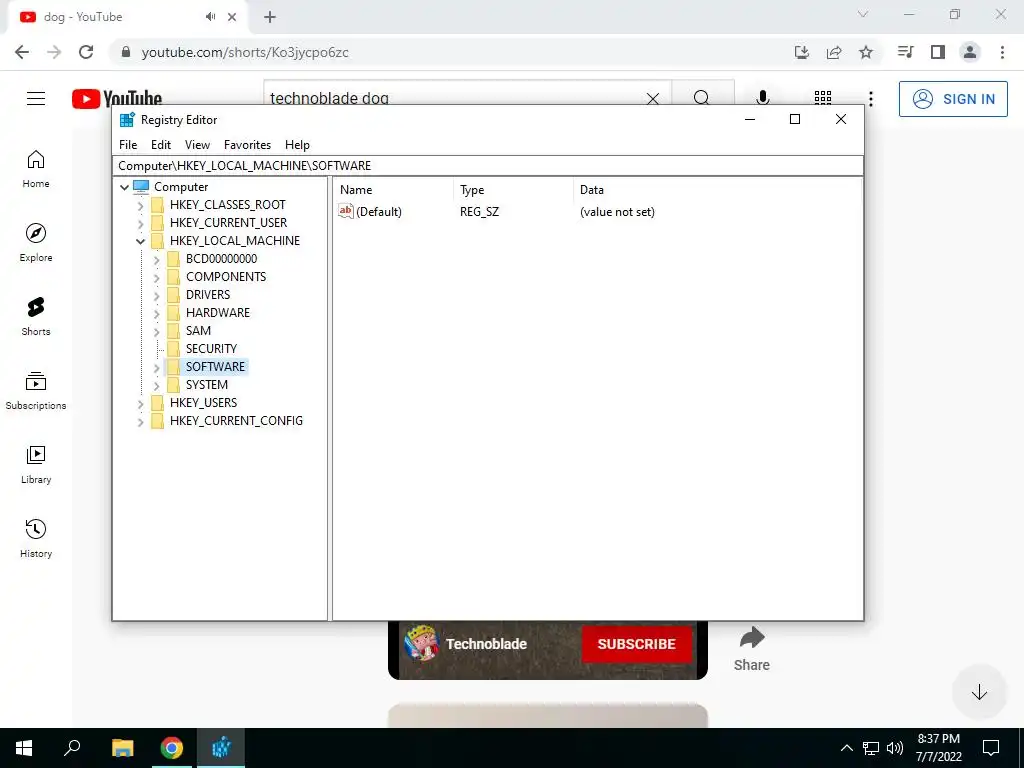Open the View menu in Registry Editor

pyautogui.click(x=197, y=145)
